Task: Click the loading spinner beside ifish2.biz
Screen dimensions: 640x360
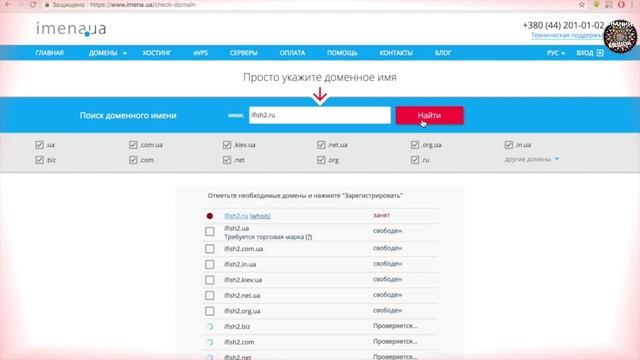Action: click(x=210, y=327)
